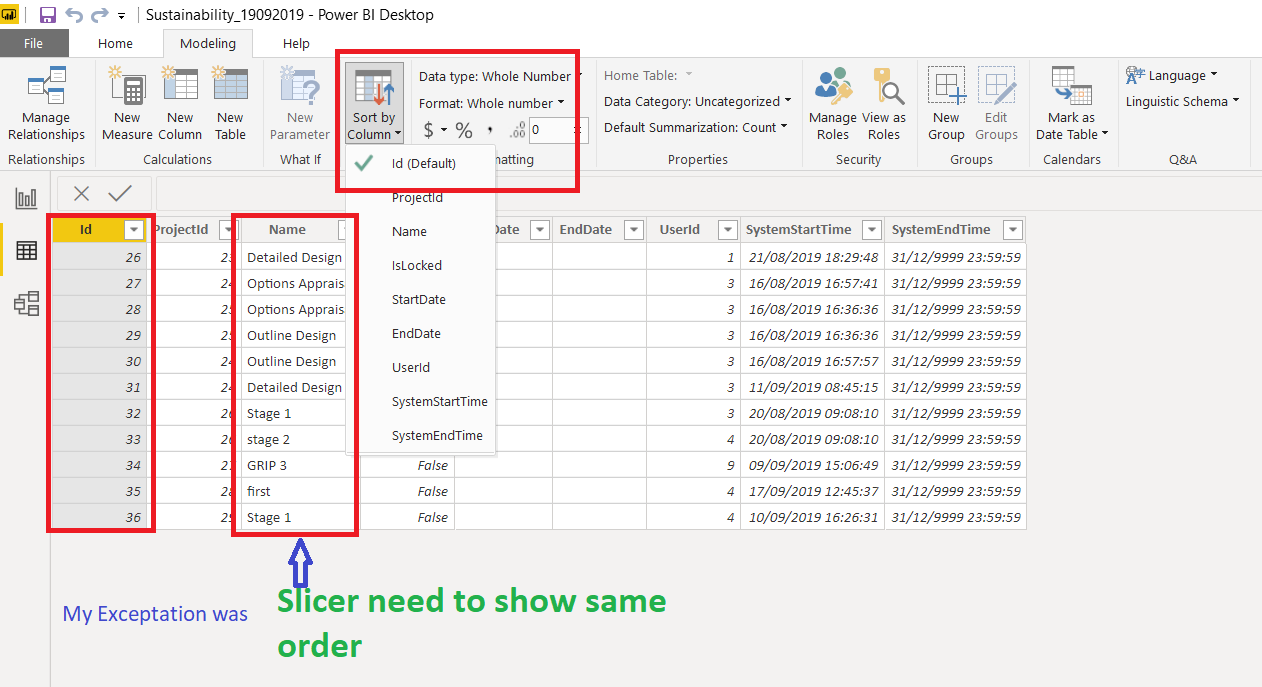Viewport: 1262px width, 687px height.
Task: Sort by StartDate in menu
Action: (420, 299)
